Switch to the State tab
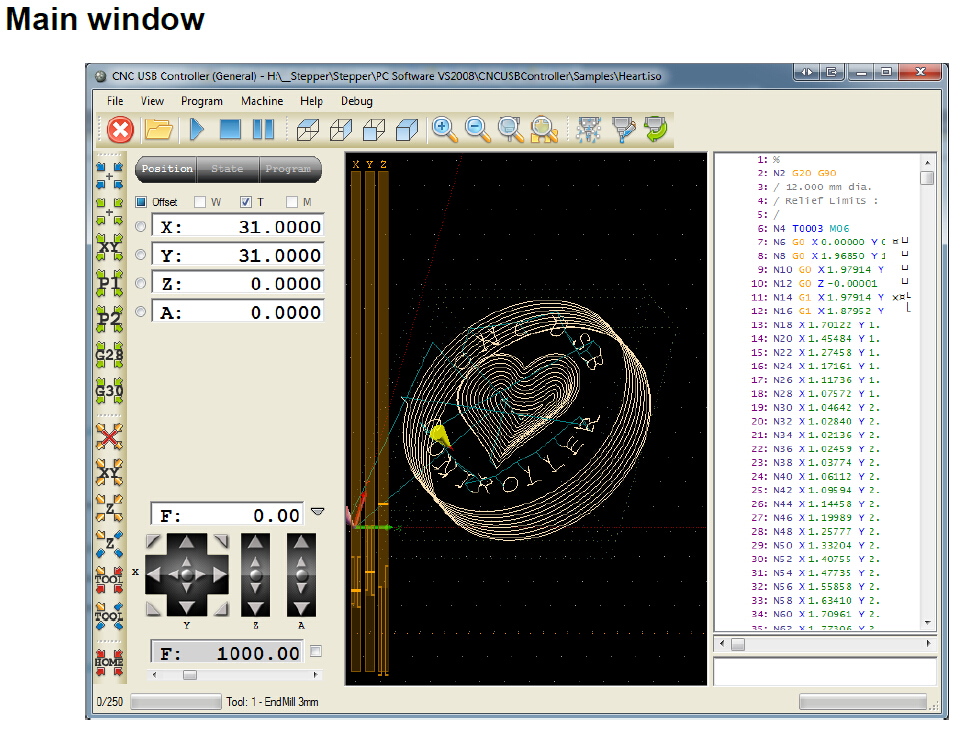 coord(227,169)
